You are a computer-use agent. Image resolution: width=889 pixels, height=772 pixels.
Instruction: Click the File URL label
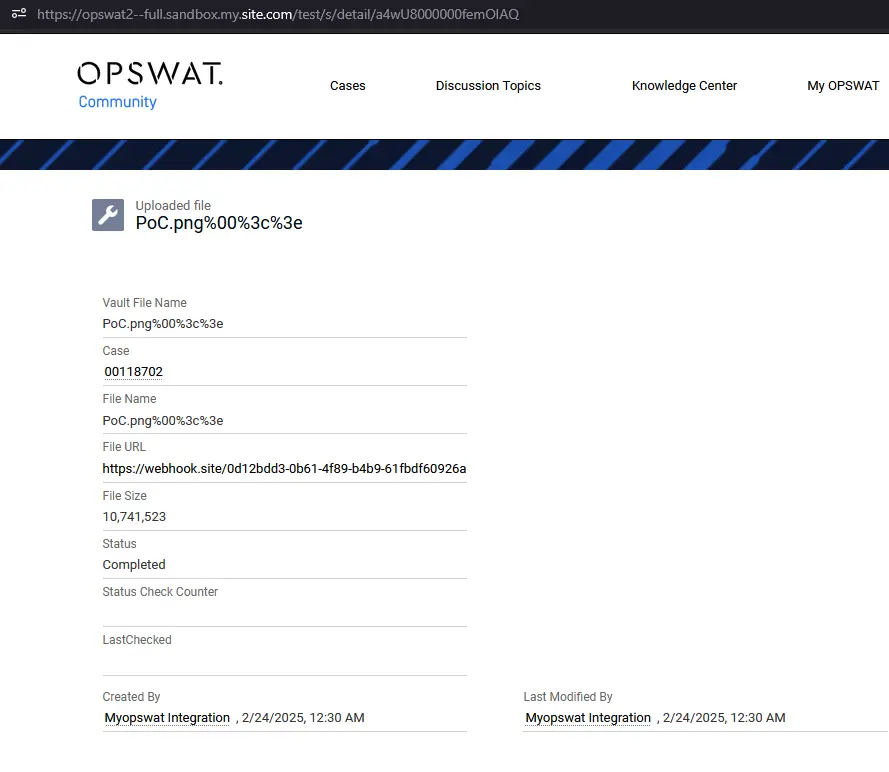point(124,447)
